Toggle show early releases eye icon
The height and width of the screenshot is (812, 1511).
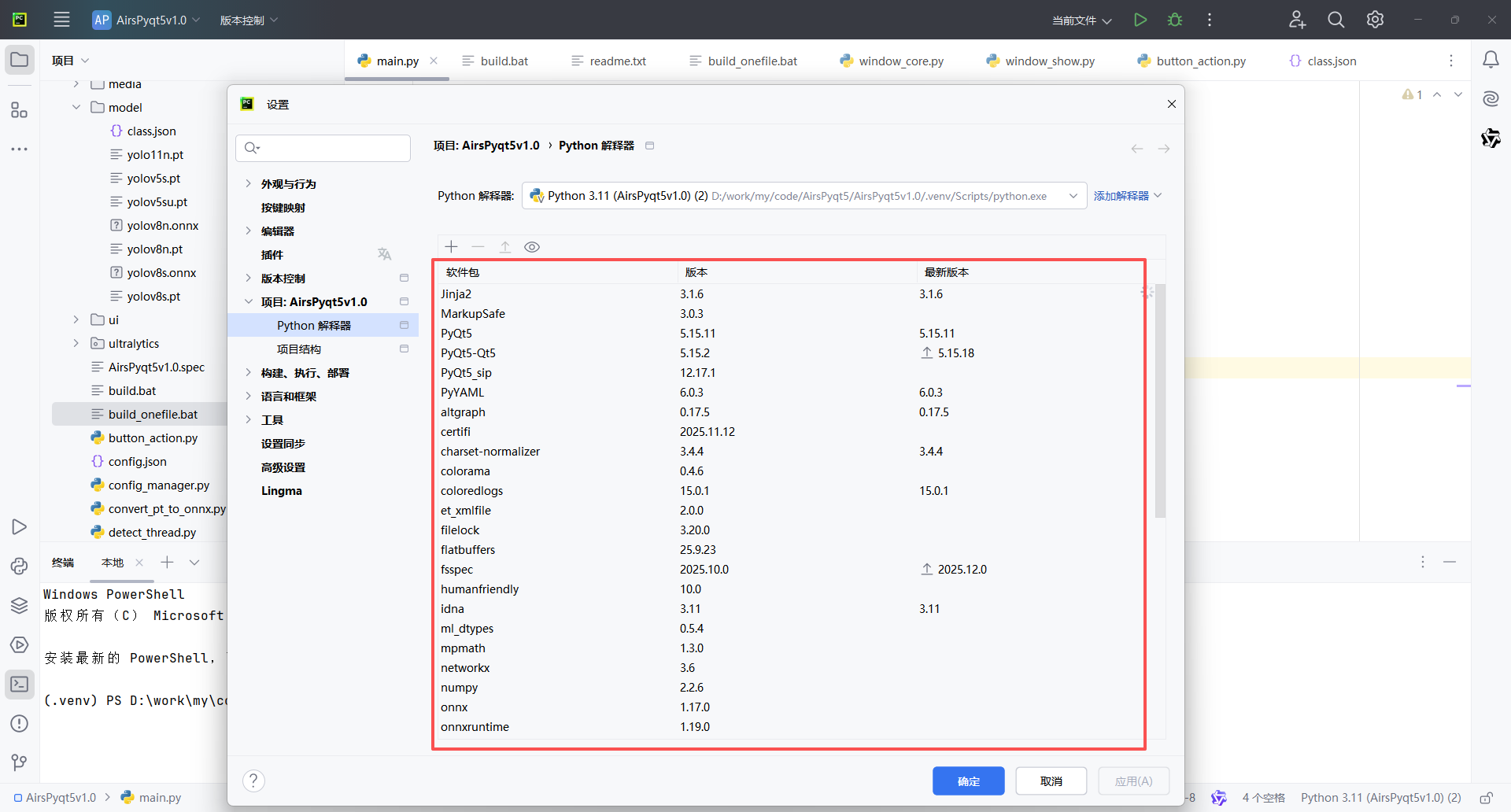[532, 247]
